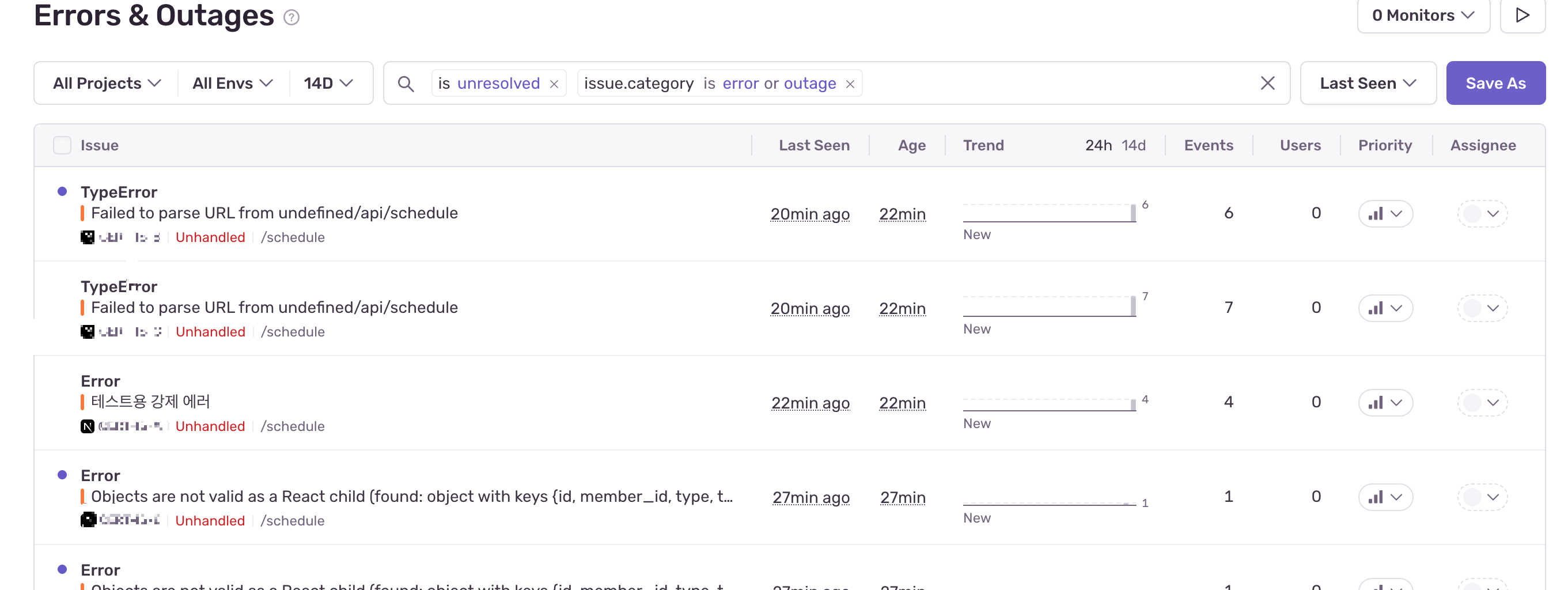Click the unread dot on the 6-event TypeError
Viewport: 1568px width, 590px height.
pos(62,191)
